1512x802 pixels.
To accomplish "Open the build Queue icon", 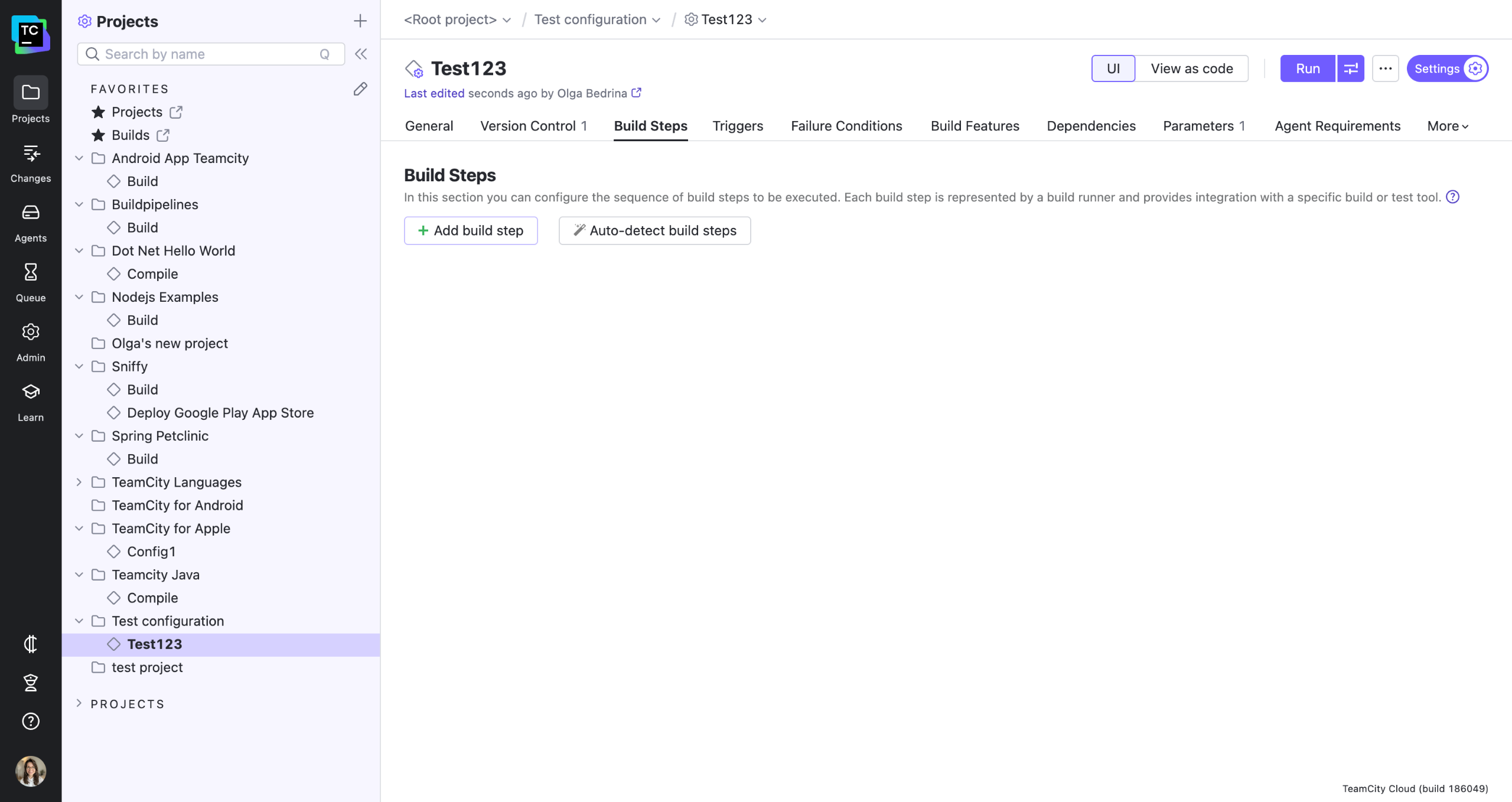I will [x=31, y=282].
